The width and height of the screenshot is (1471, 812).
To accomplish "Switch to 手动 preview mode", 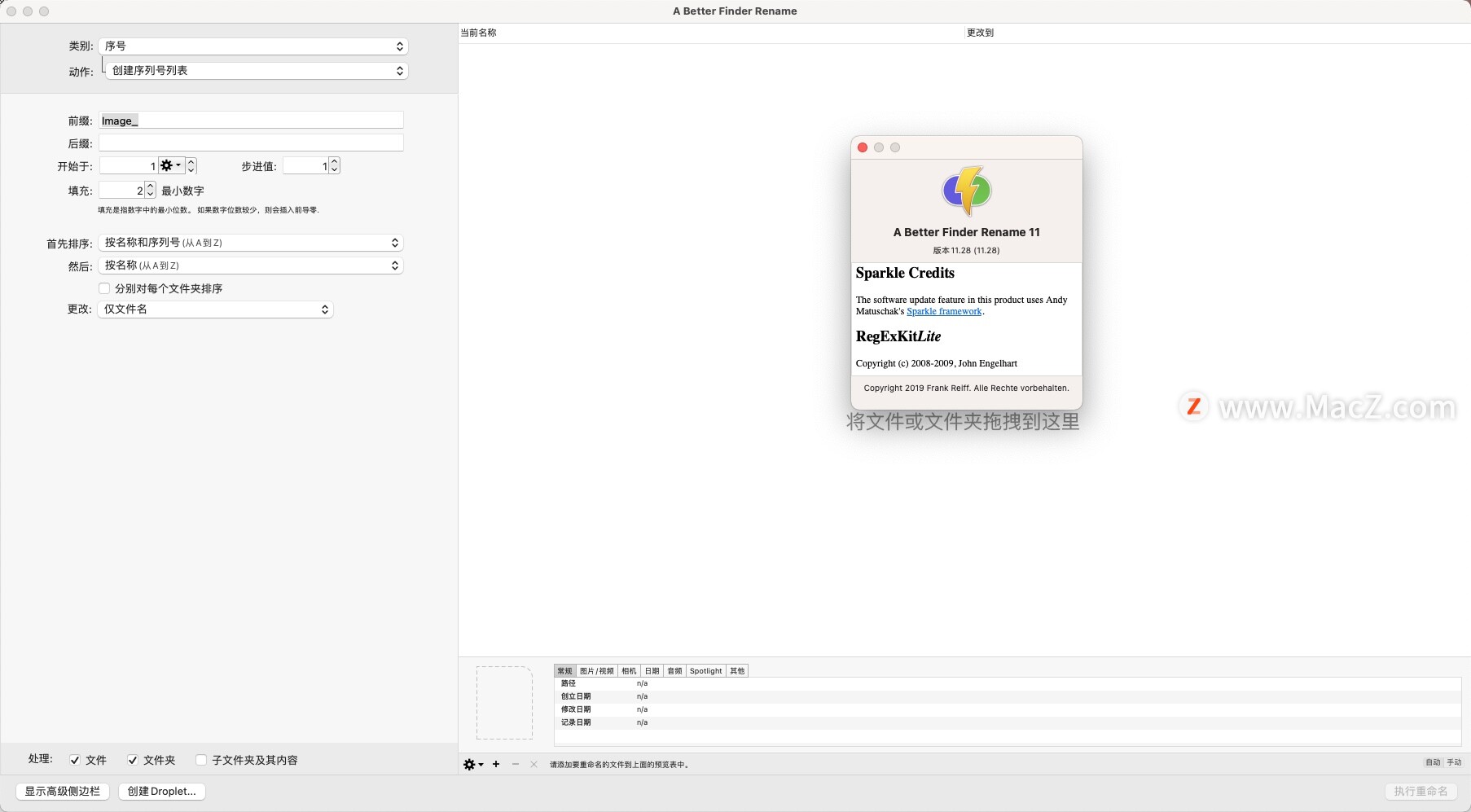I will click(1454, 762).
